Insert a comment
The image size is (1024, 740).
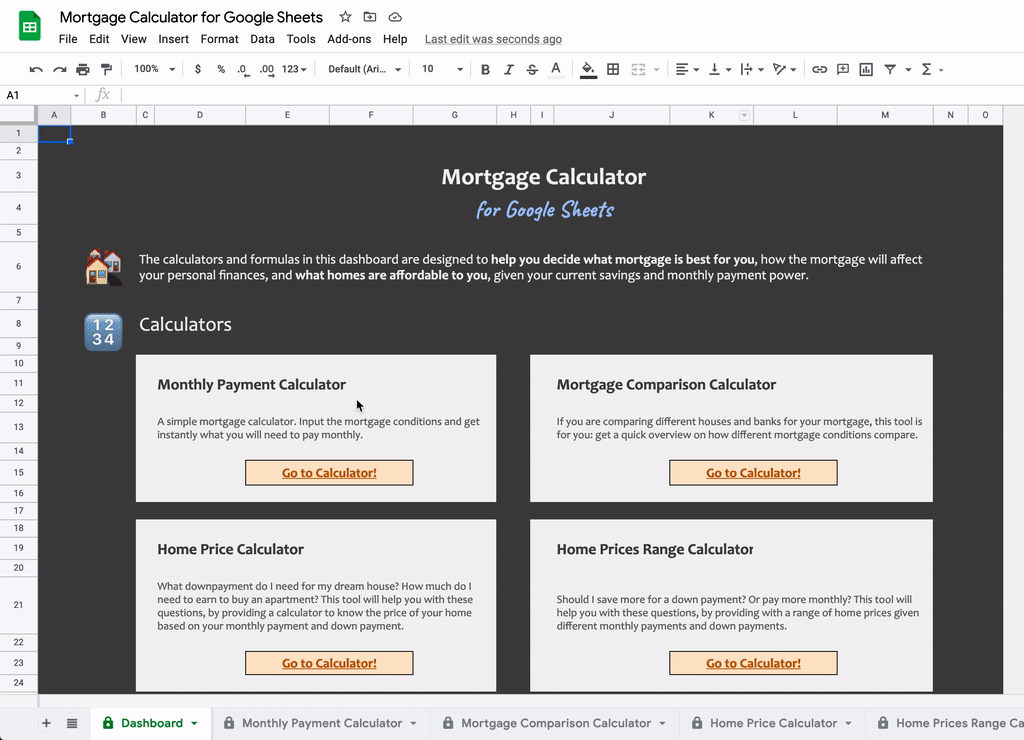[x=843, y=69]
